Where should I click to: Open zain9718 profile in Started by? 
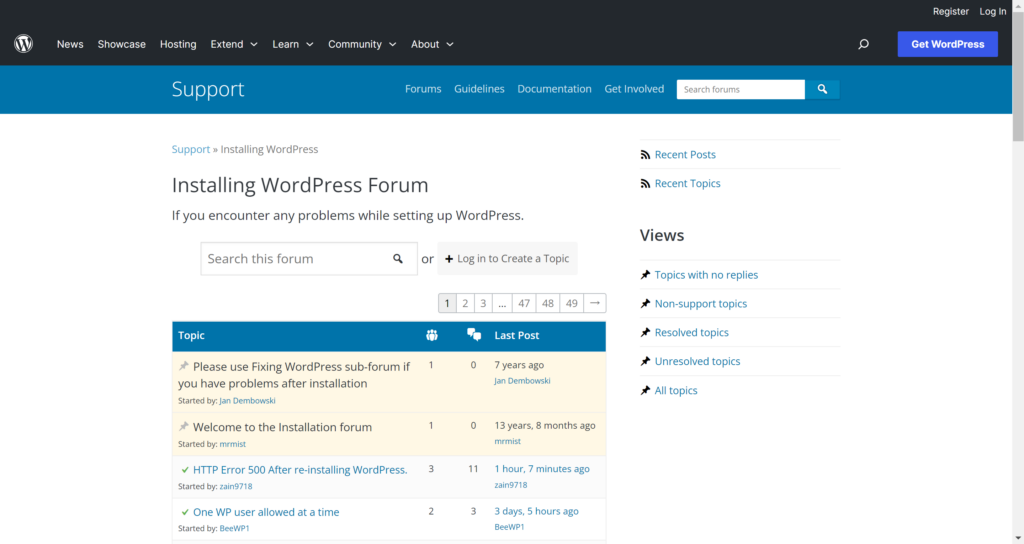(236, 487)
